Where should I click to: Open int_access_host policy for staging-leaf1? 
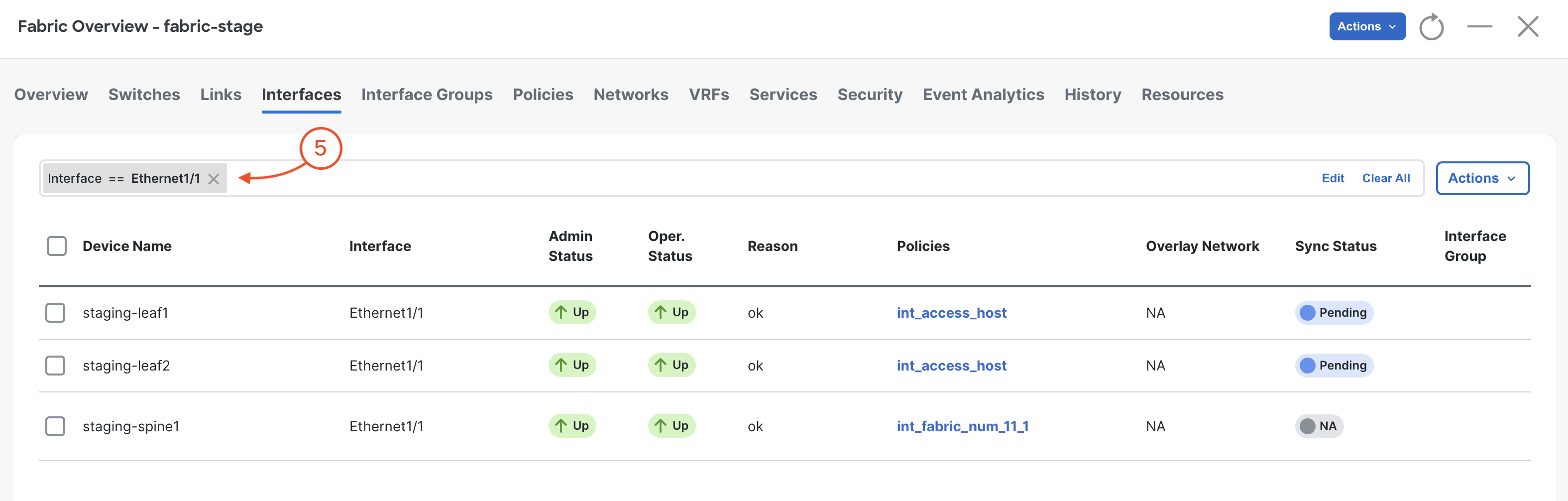tap(951, 313)
